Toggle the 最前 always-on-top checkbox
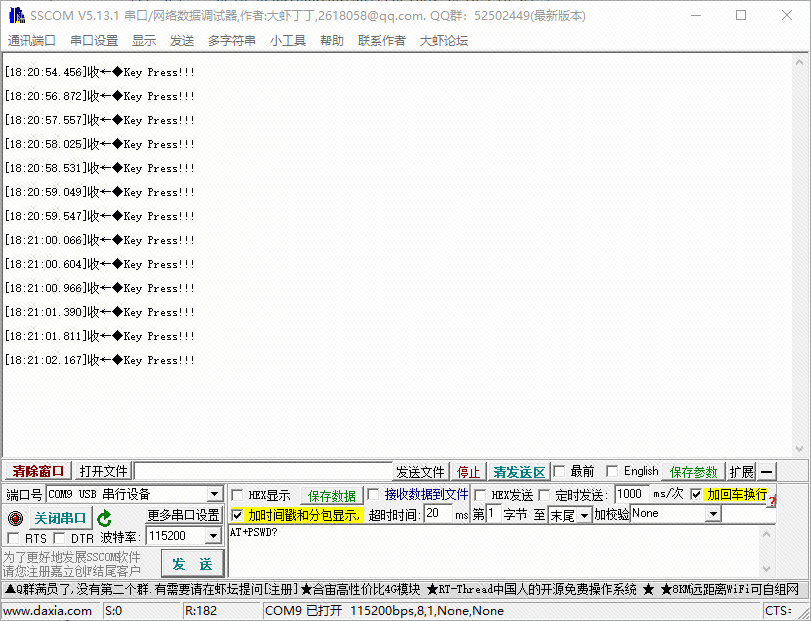Image resolution: width=811 pixels, height=621 pixels. click(x=559, y=471)
